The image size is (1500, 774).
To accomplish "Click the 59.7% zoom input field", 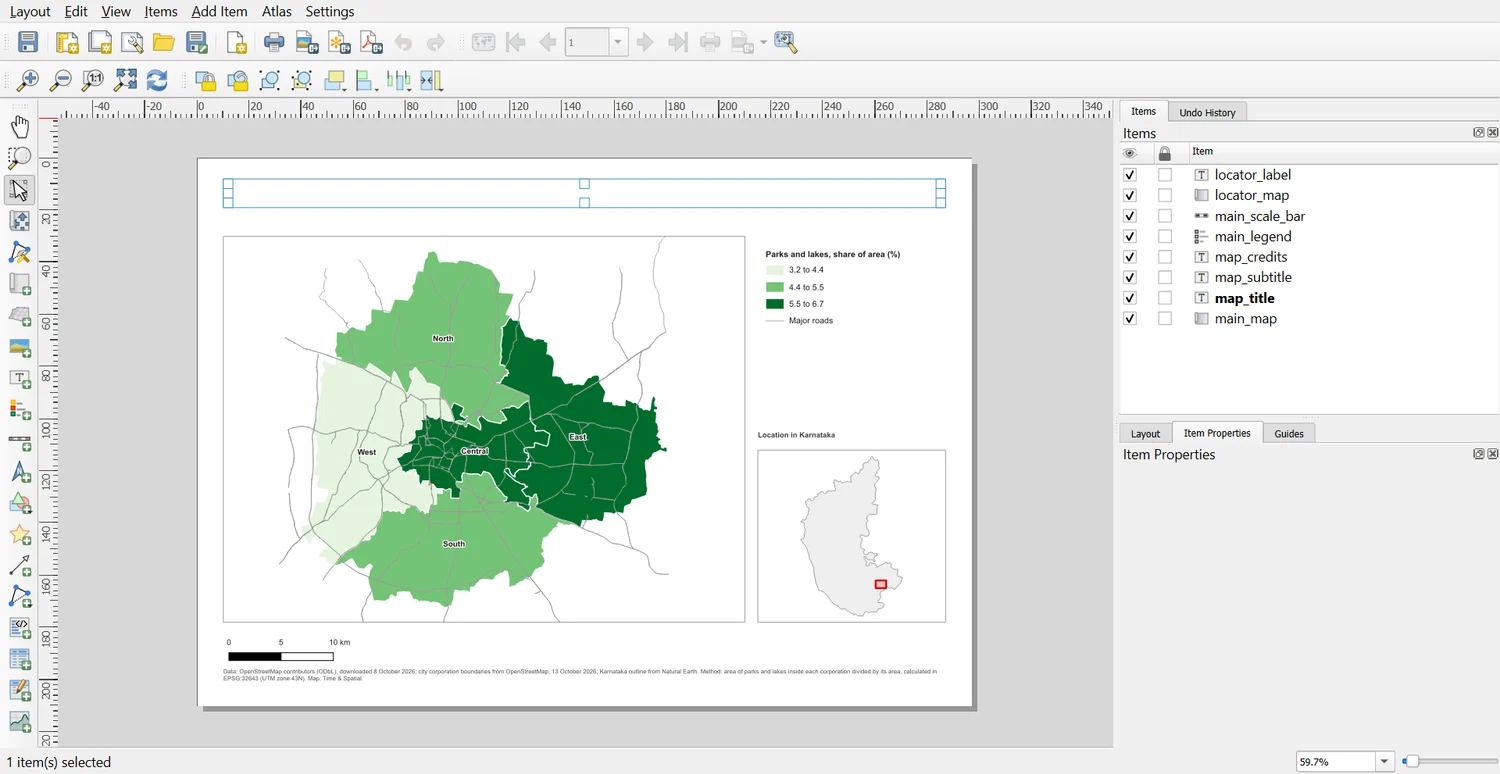I will (1336, 762).
